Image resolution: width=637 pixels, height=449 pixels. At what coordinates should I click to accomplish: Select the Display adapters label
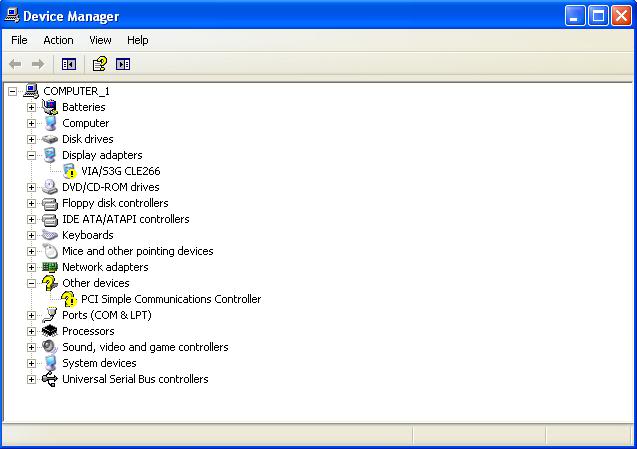(102, 155)
